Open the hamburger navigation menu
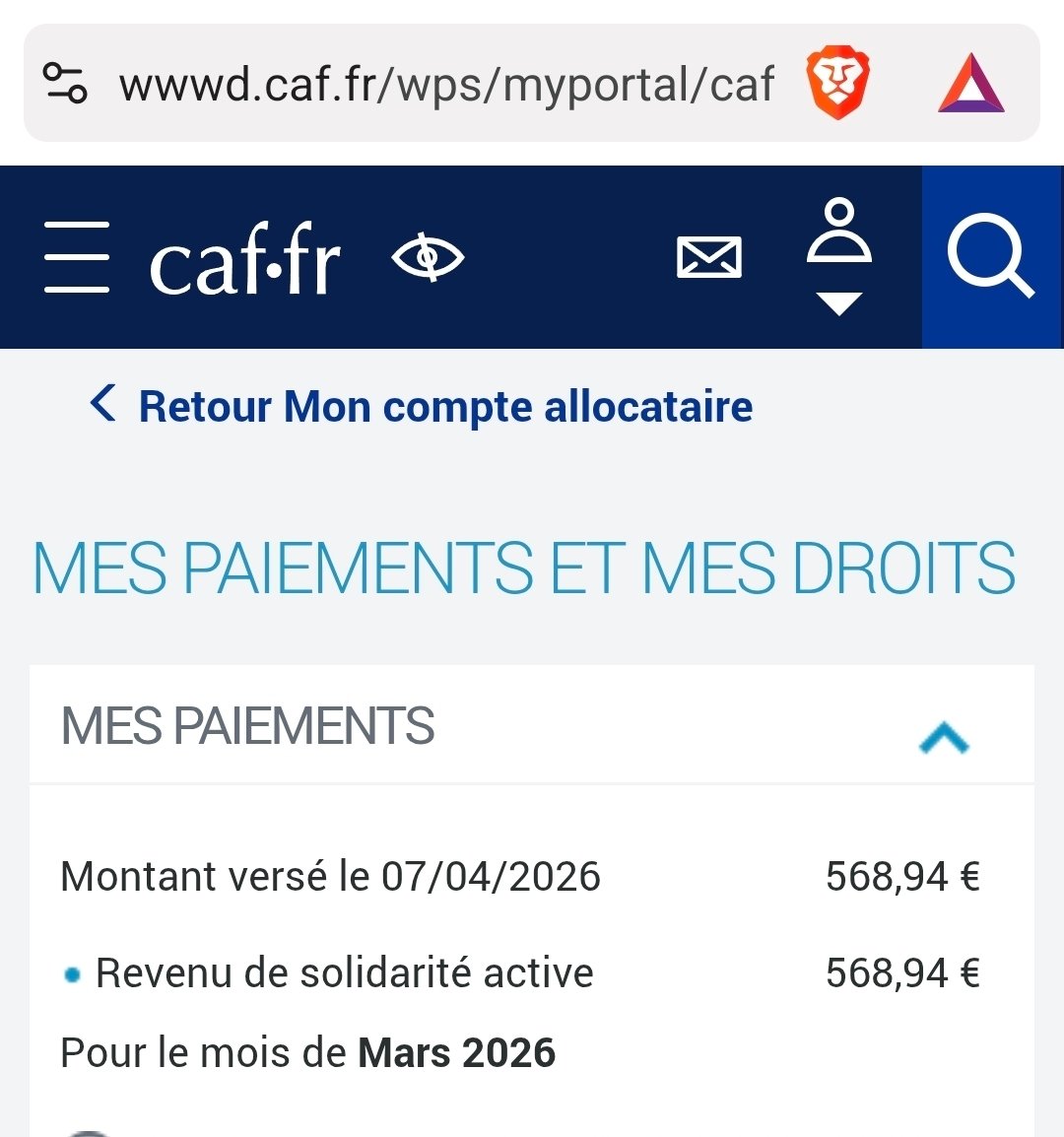 pyautogui.click(x=77, y=257)
